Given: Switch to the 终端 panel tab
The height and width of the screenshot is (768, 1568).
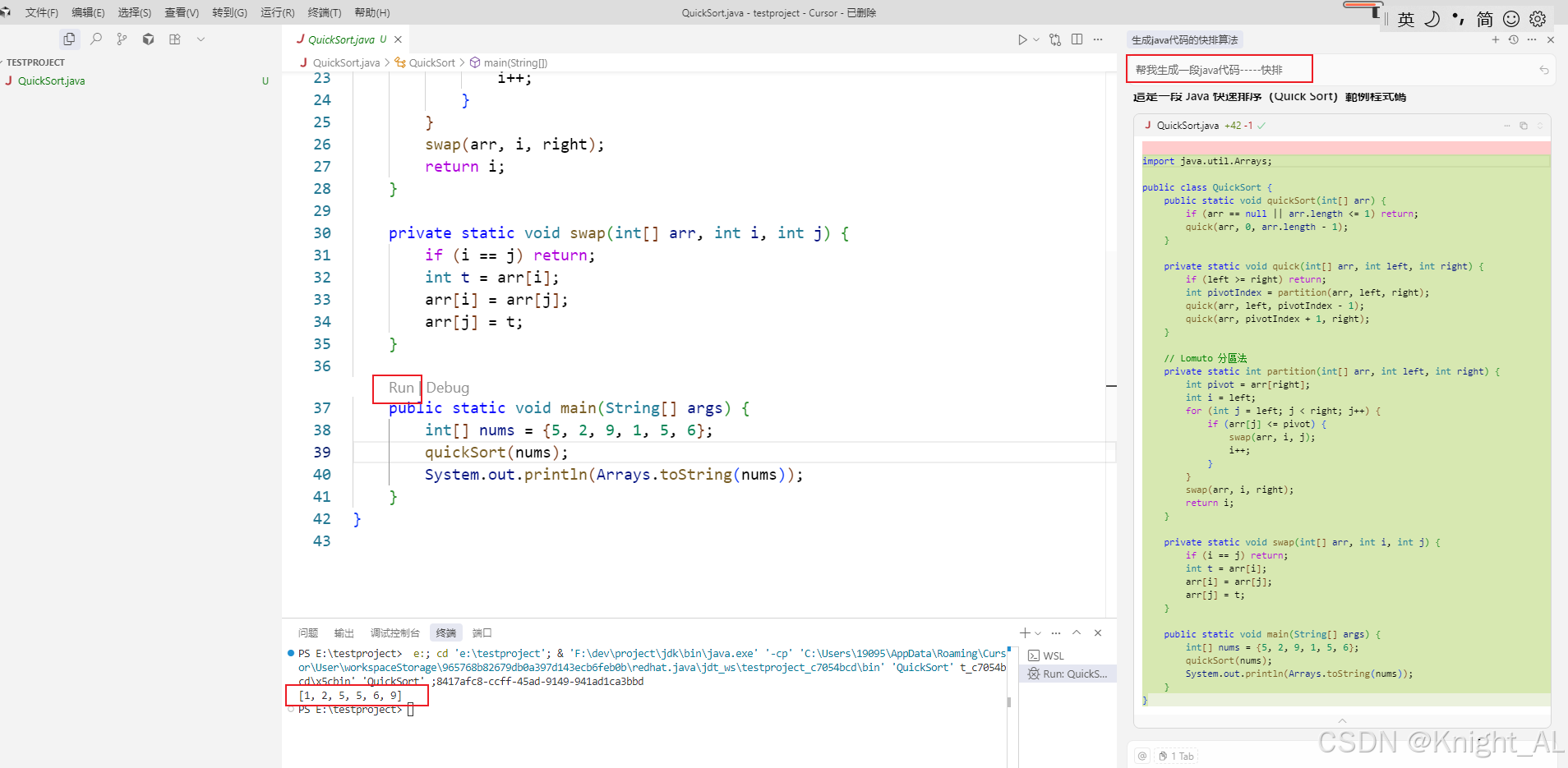Looking at the screenshot, I should tap(446, 633).
